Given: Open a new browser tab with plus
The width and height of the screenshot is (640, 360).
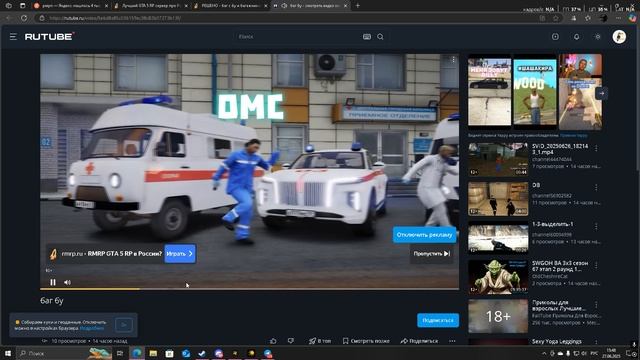Looking at the screenshot, I should pos(358,6).
